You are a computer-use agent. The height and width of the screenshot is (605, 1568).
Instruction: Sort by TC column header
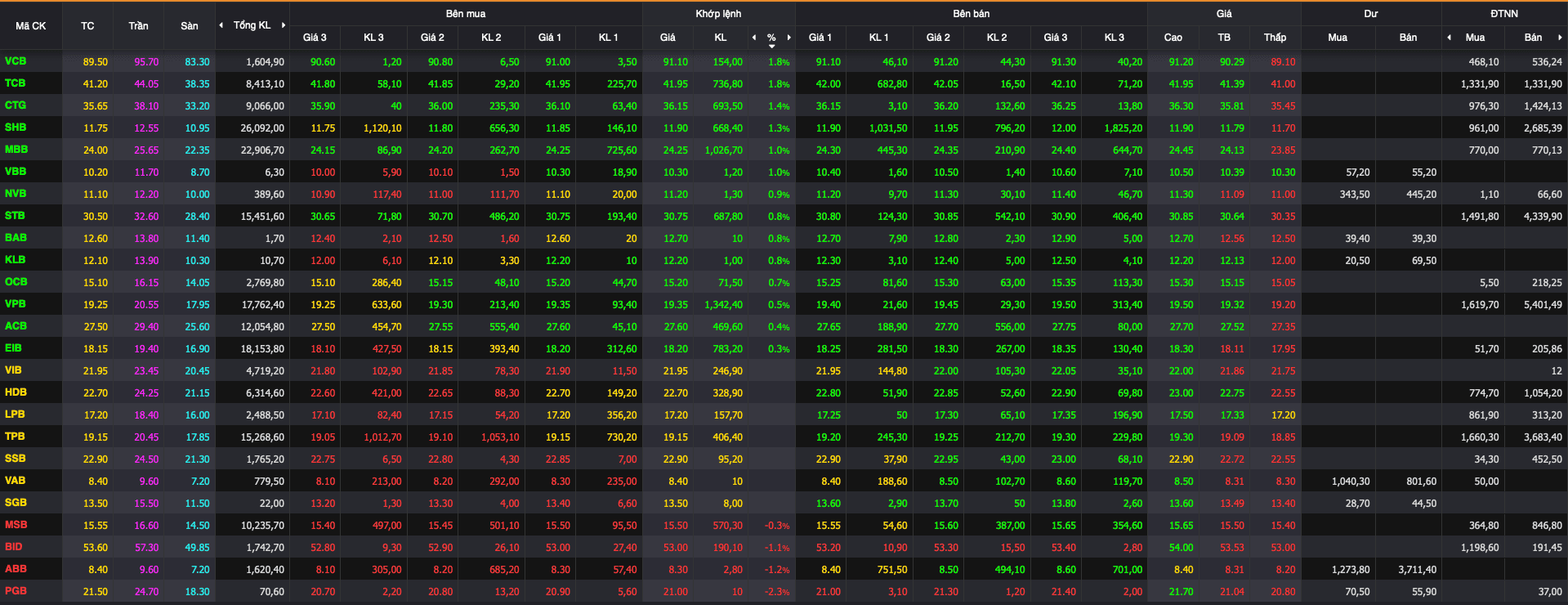87,26
